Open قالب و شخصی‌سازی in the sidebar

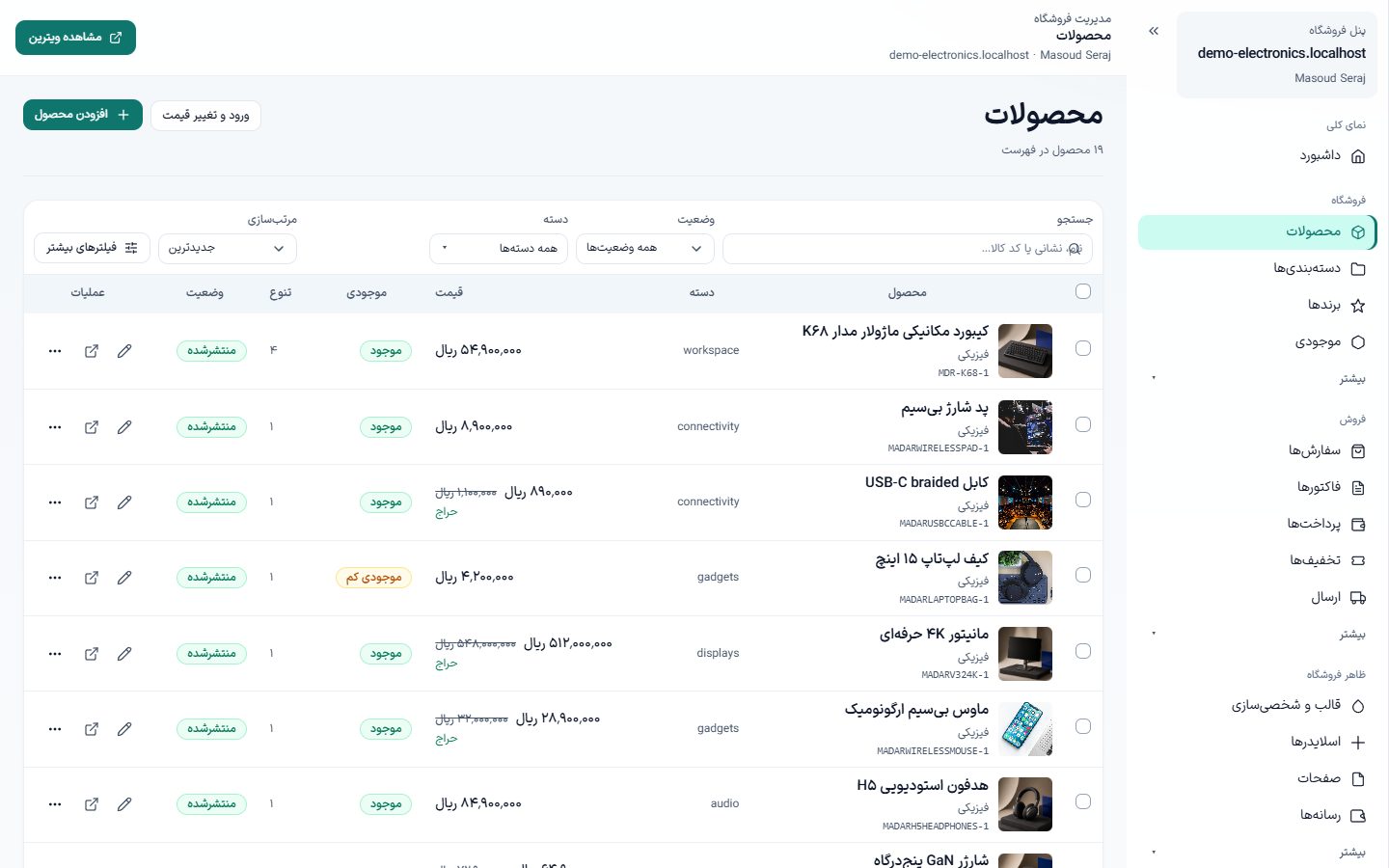click(1258, 705)
